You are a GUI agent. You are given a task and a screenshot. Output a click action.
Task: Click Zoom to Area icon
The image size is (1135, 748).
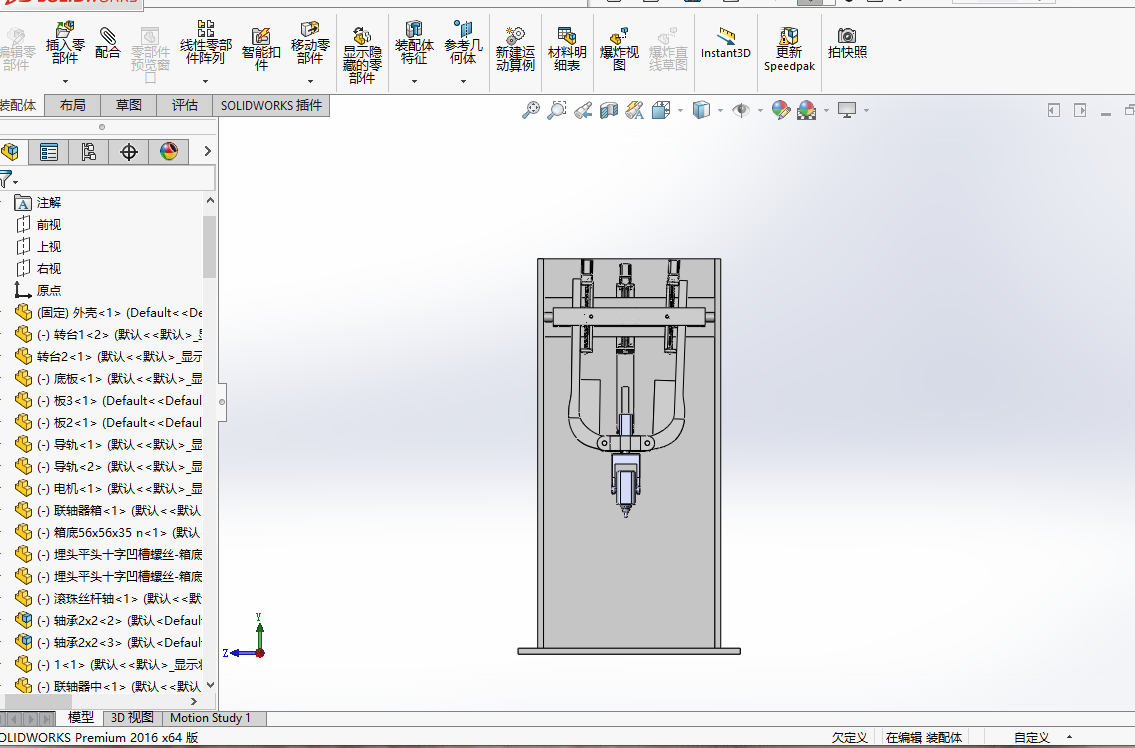click(x=557, y=110)
